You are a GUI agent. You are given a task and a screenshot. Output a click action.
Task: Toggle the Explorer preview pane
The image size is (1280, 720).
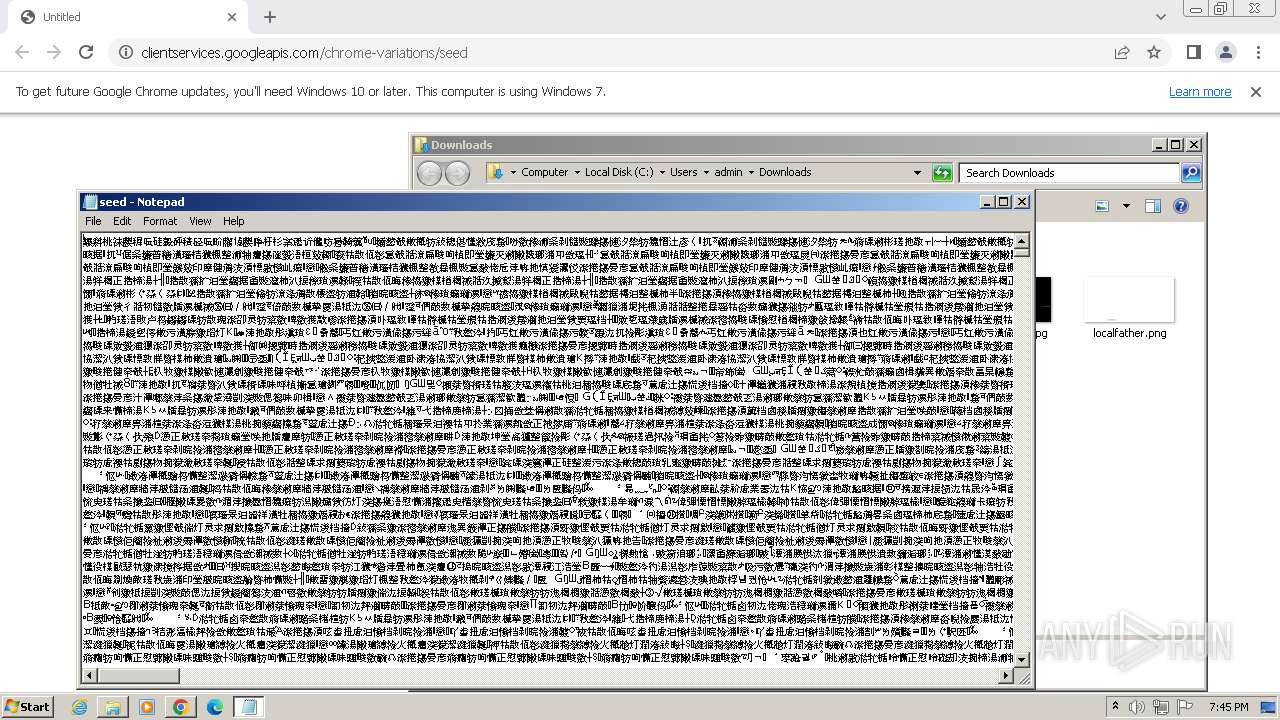1153,206
